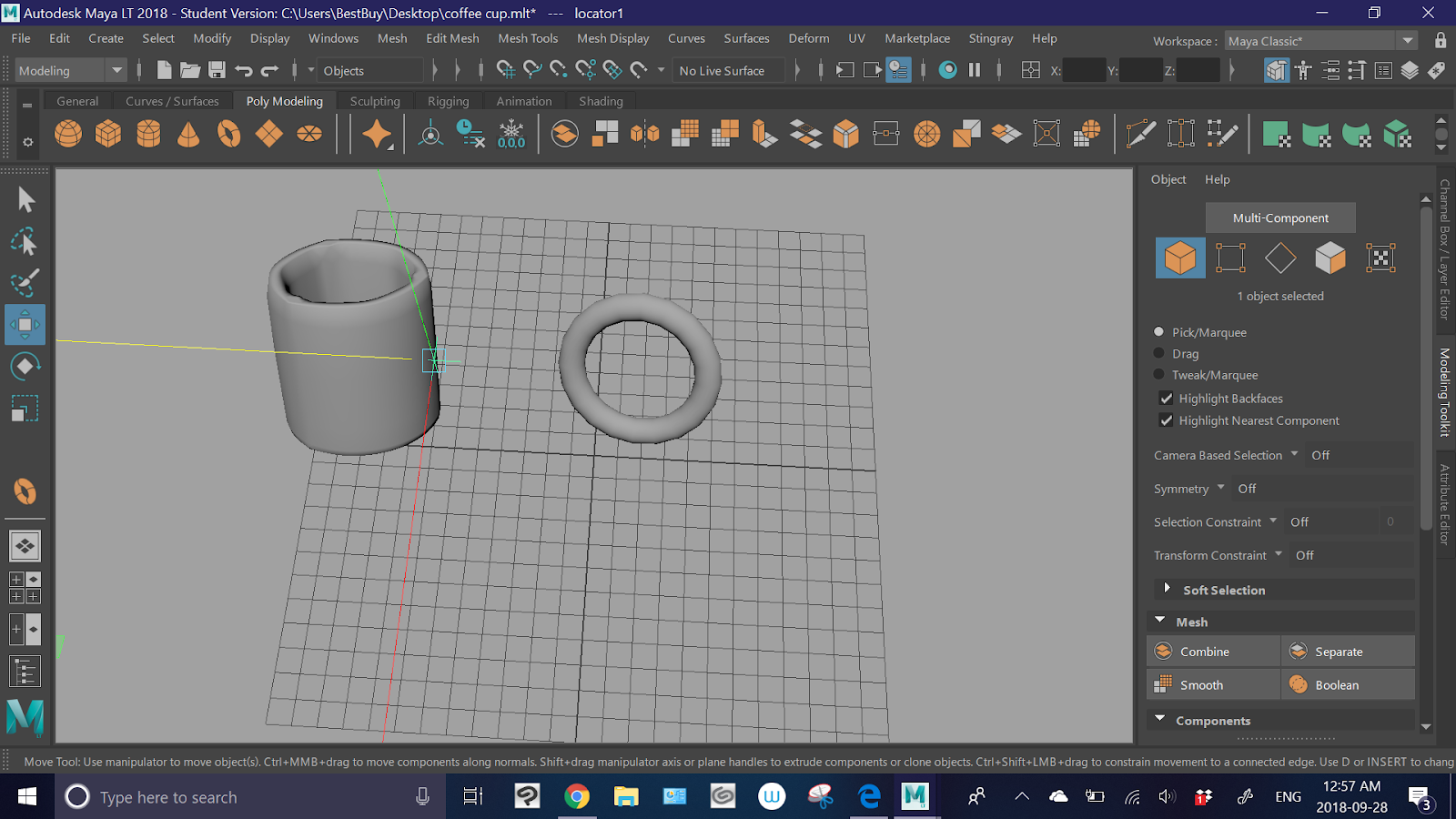Click the polygon cone shelf icon
Viewport: 1456px width, 819px height.
(x=188, y=134)
